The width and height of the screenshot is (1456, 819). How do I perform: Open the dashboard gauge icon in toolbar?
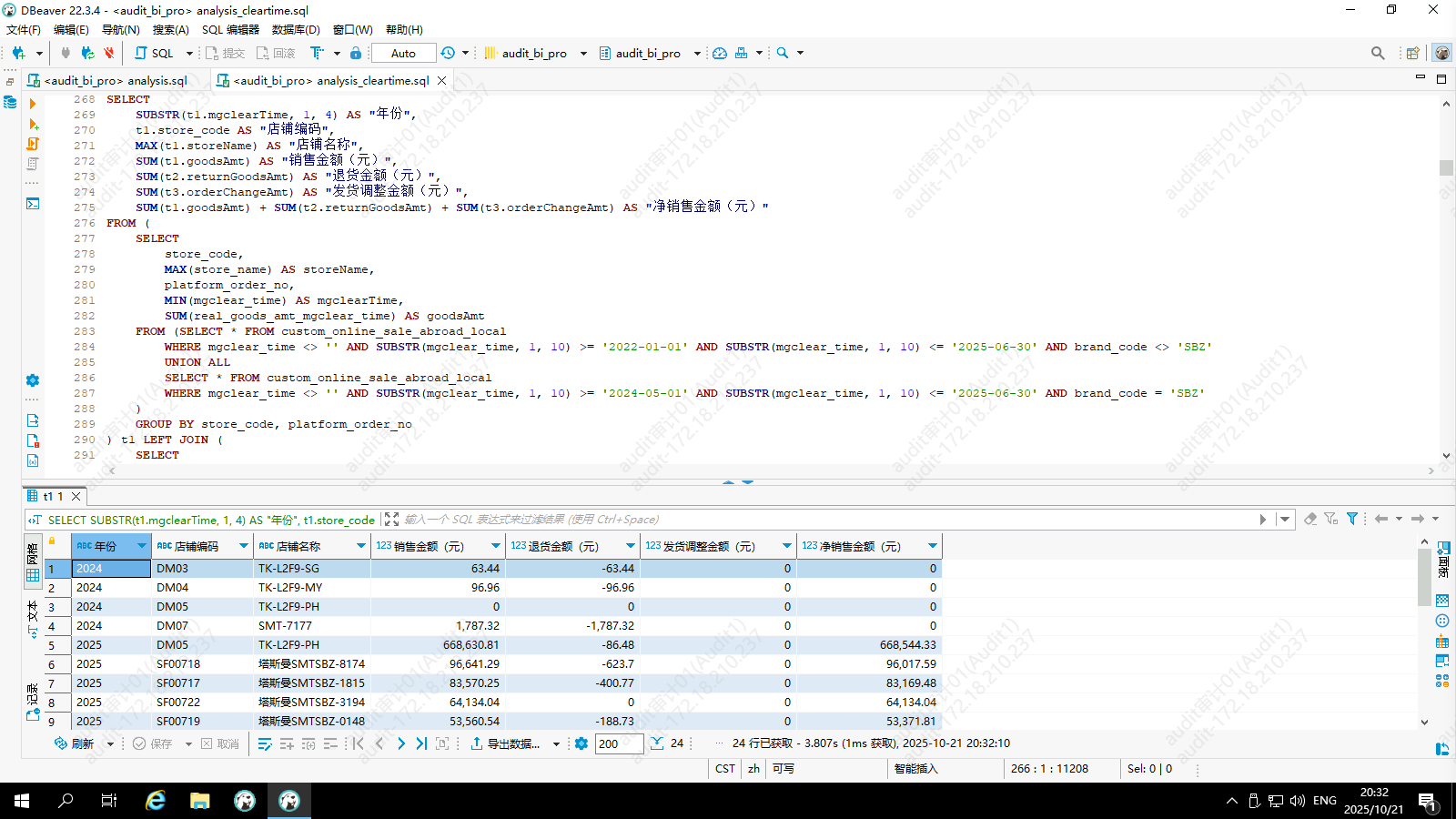(x=720, y=53)
